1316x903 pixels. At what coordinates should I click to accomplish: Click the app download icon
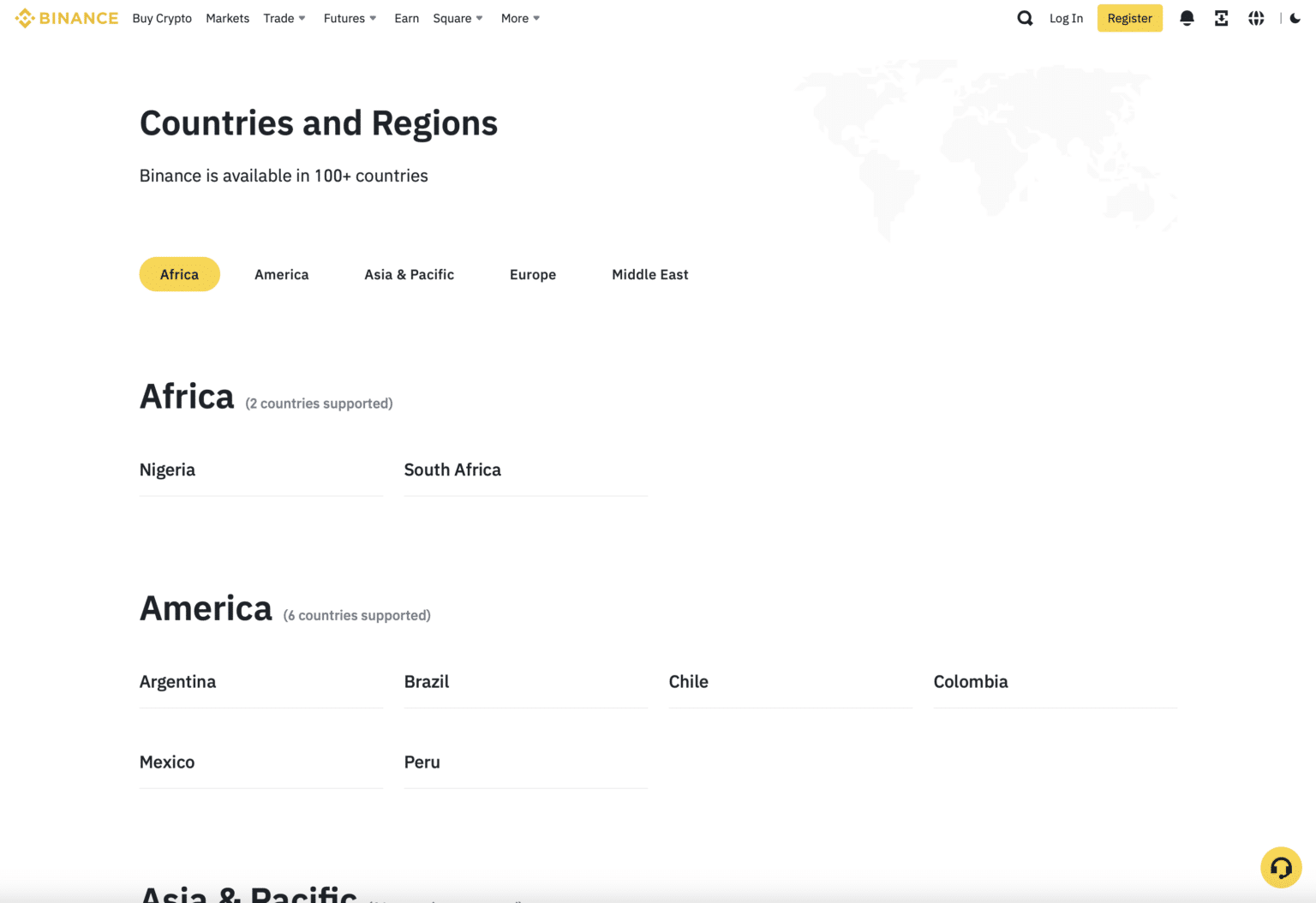1221,18
